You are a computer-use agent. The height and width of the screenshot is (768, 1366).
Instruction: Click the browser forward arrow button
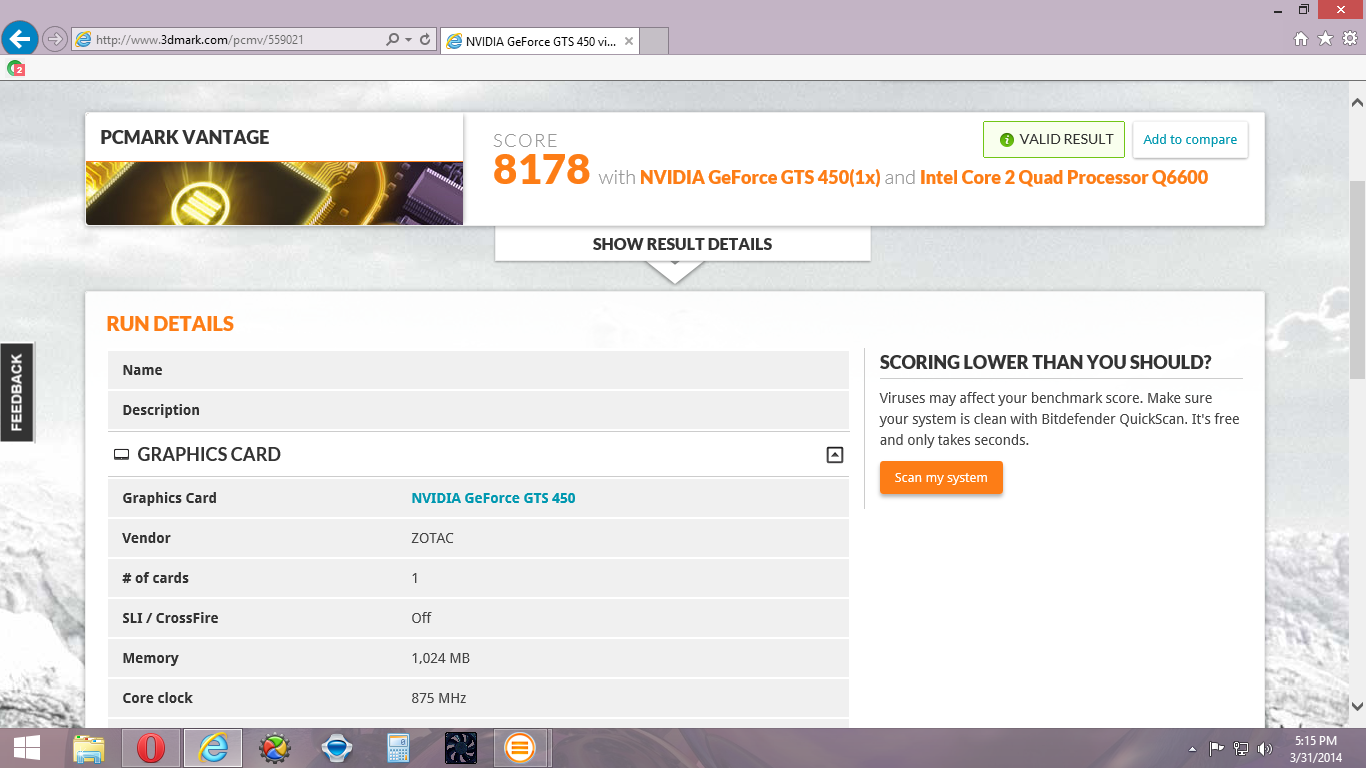(x=55, y=39)
